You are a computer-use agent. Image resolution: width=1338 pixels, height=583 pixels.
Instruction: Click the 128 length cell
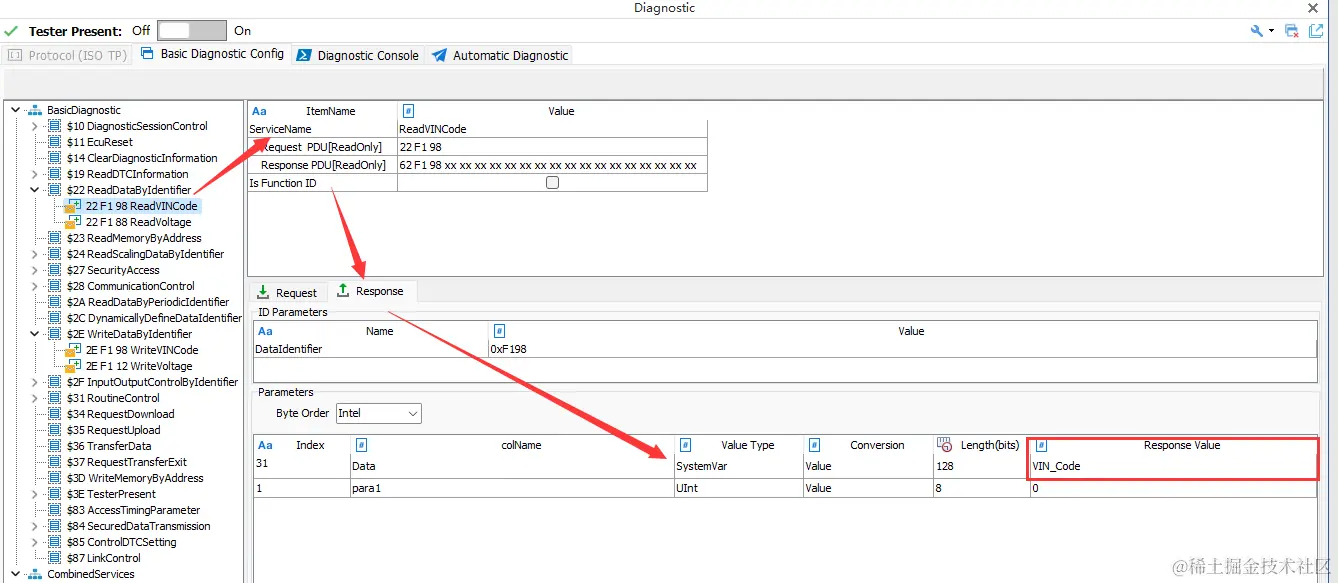(981, 466)
